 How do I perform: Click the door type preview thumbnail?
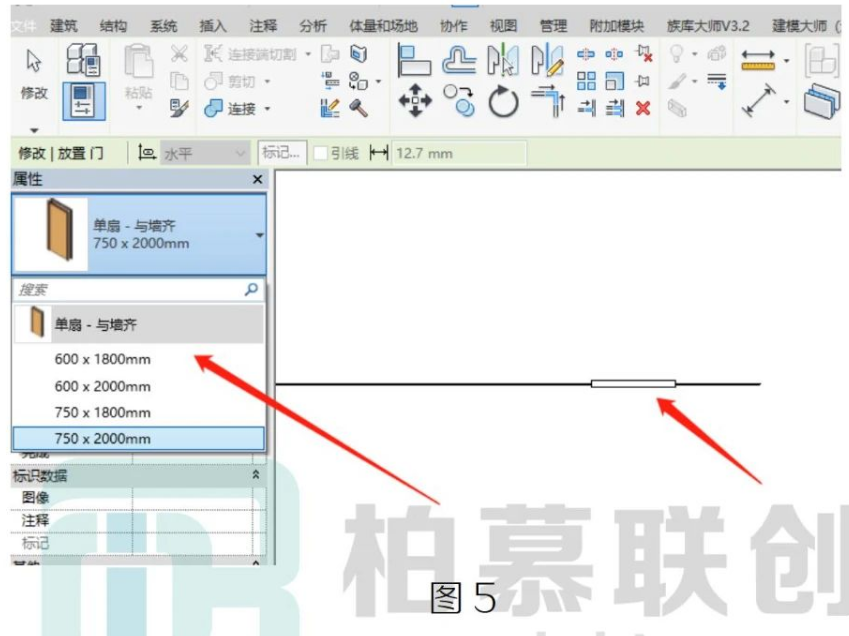pos(51,234)
